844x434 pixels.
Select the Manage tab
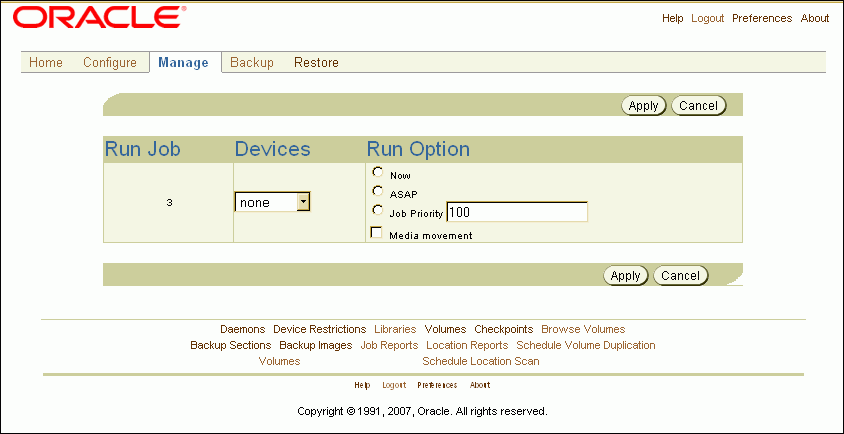click(x=183, y=62)
